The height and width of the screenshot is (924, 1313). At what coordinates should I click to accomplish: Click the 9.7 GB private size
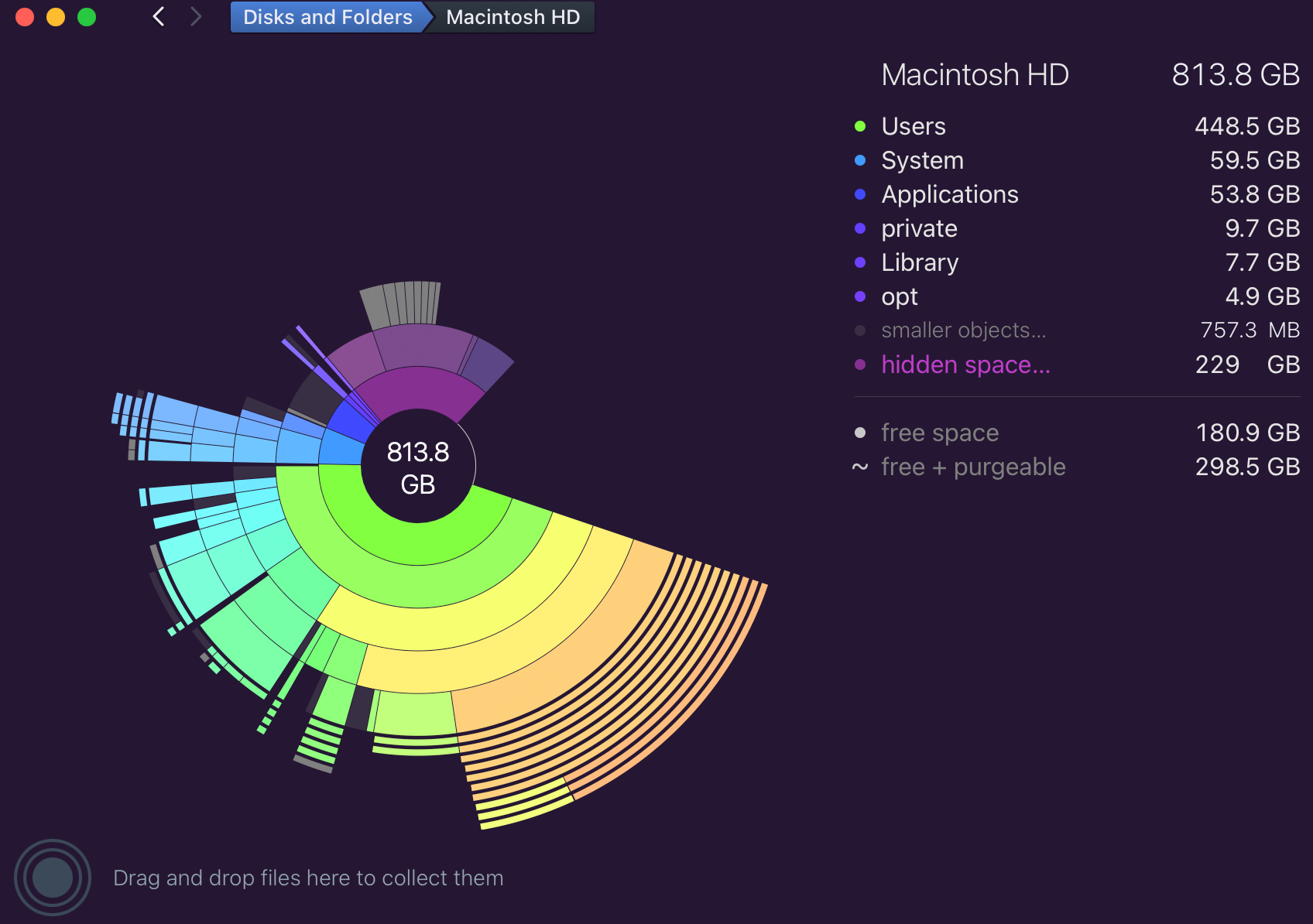click(1263, 228)
